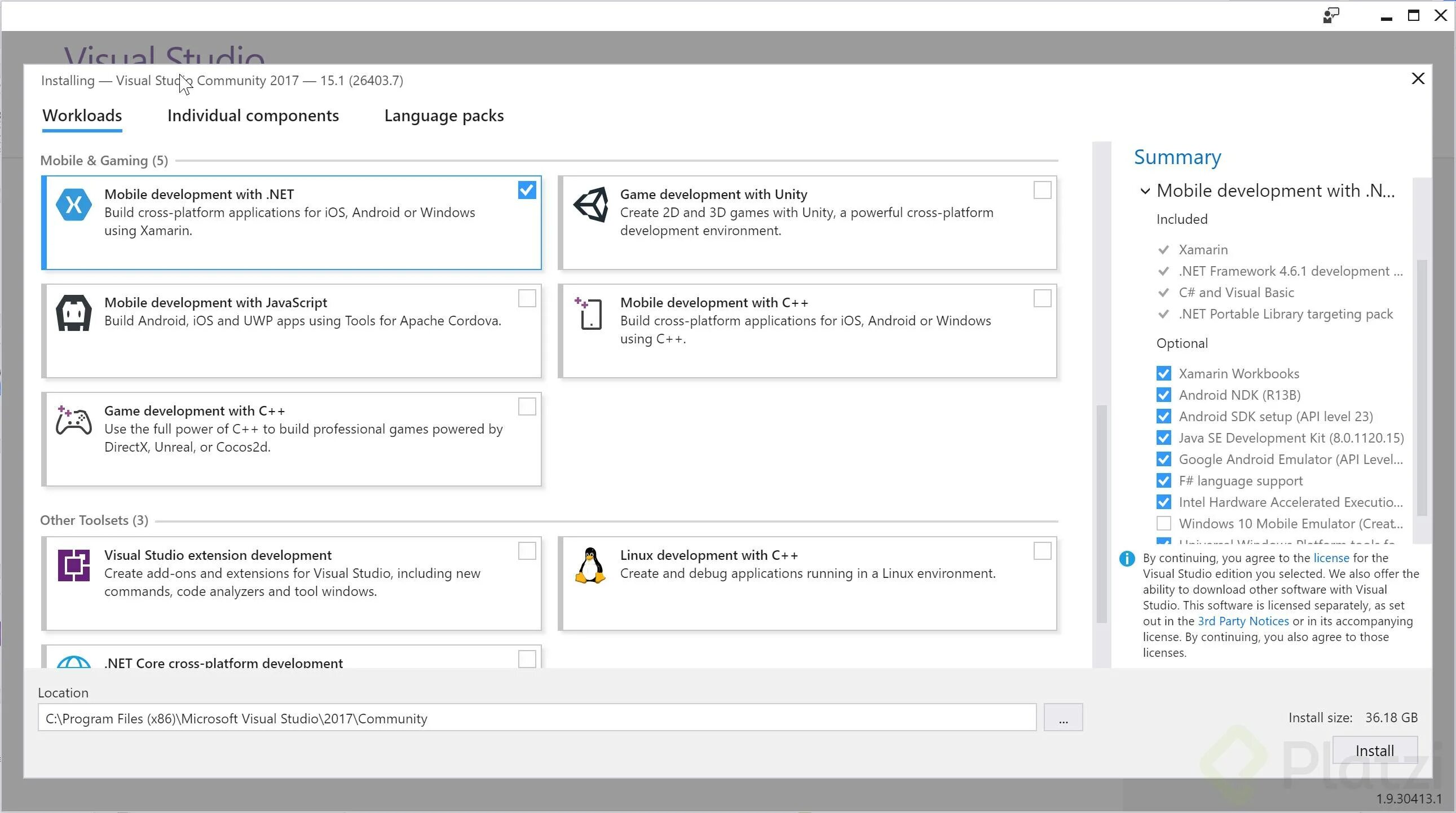The height and width of the screenshot is (813, 1456).
Task: Click the license info icon in Summary
Action: click(x=1127, y=559)
